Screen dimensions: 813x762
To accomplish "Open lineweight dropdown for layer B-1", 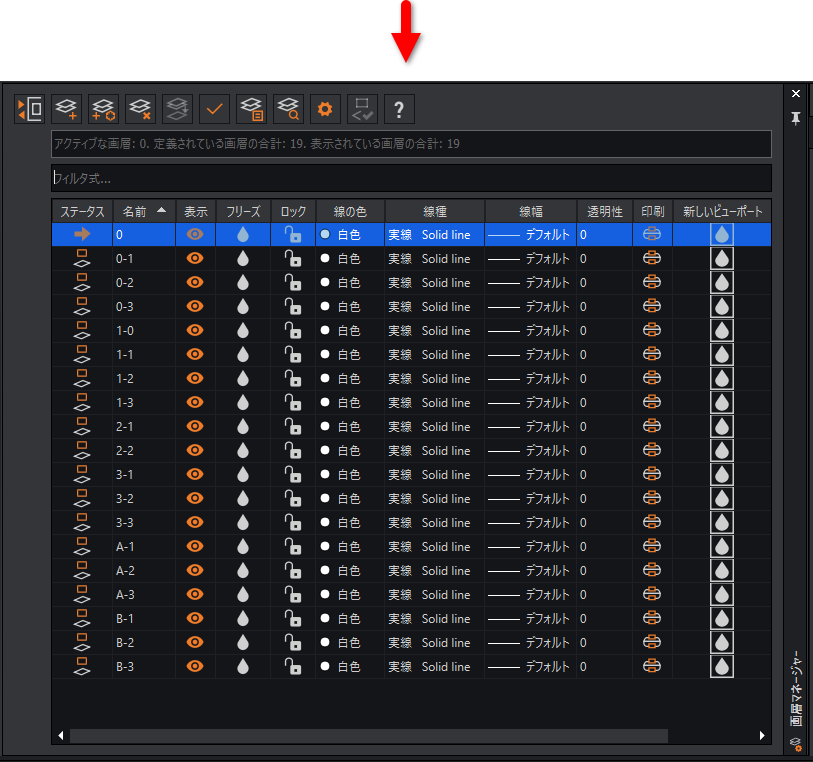I will pos(530,618).
